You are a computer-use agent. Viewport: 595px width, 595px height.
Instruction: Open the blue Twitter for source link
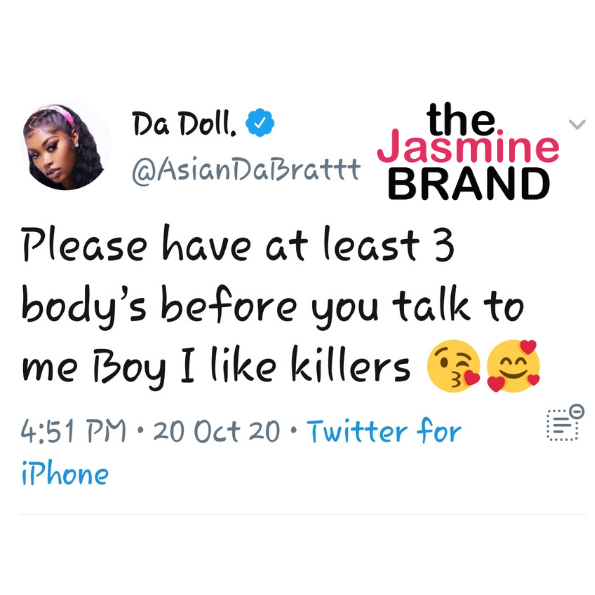click(x=384, y=431)
